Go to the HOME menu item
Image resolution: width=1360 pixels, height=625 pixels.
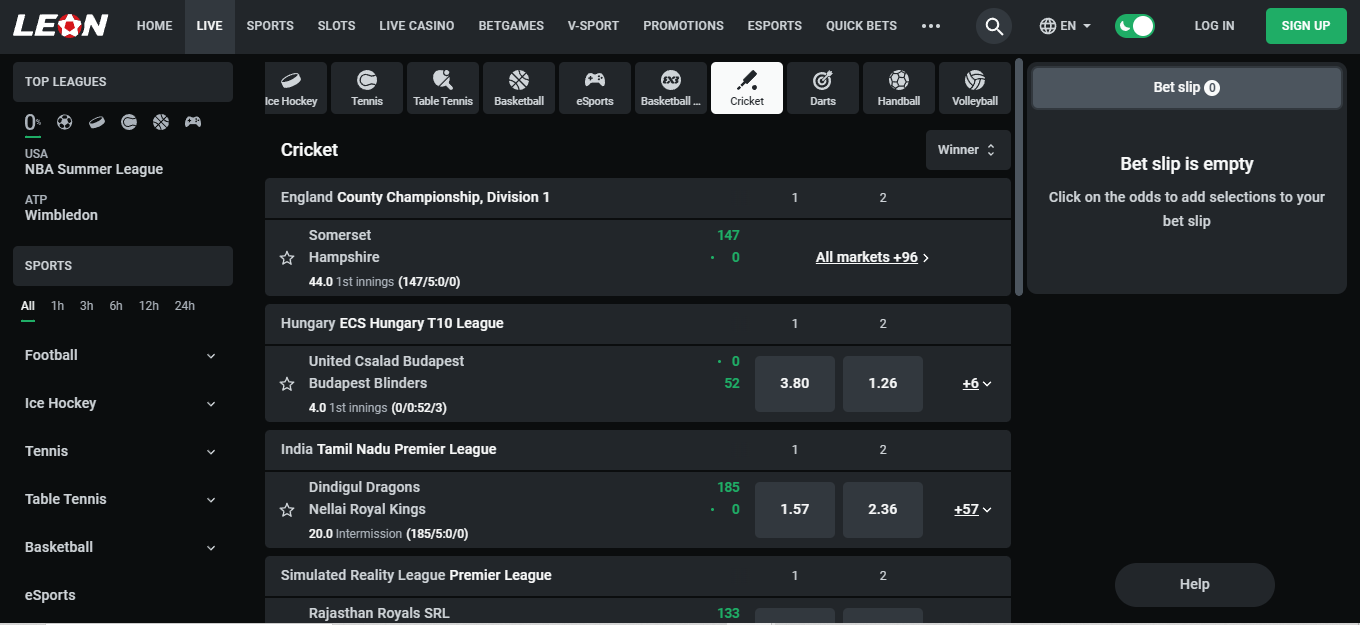pyautogui.click(x=154, y=26)
